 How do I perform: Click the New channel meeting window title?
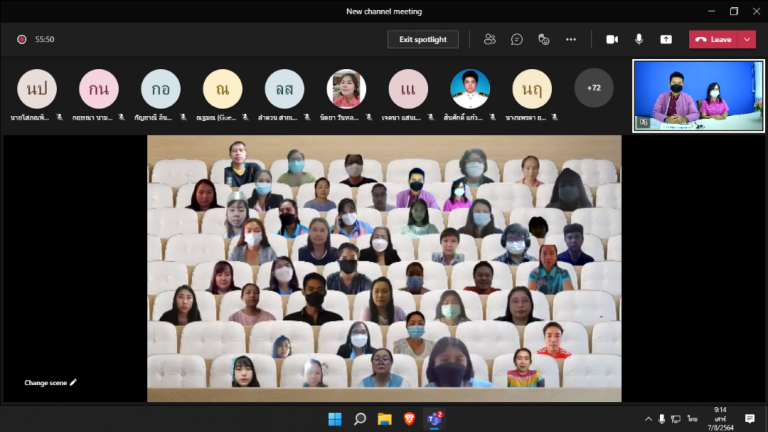[384, 11]
